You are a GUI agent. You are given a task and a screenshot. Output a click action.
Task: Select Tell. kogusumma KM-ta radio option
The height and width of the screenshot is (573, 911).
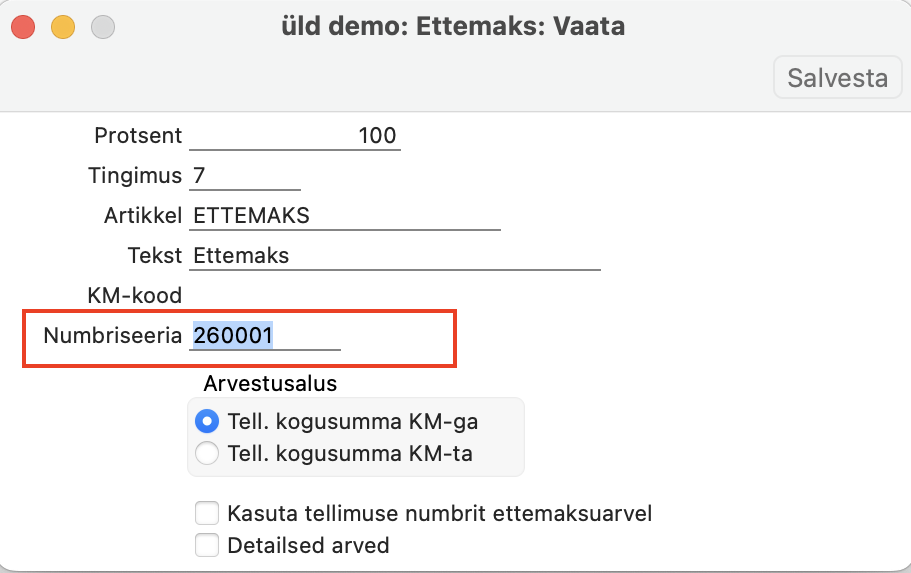[208, 454]
